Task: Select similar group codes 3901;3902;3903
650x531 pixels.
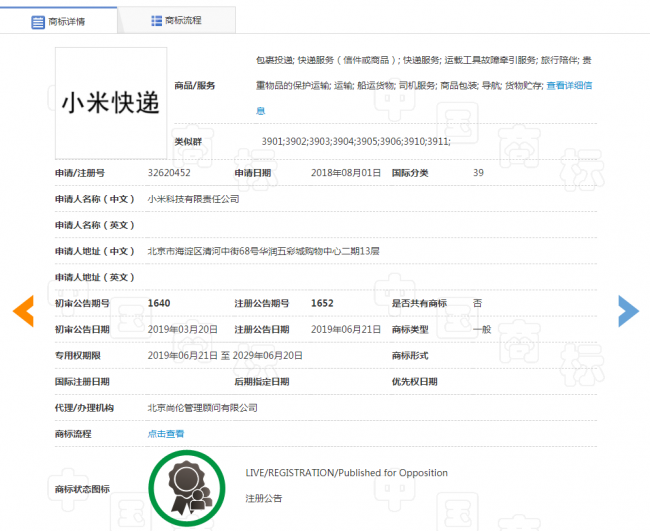Action: point(356,142)
